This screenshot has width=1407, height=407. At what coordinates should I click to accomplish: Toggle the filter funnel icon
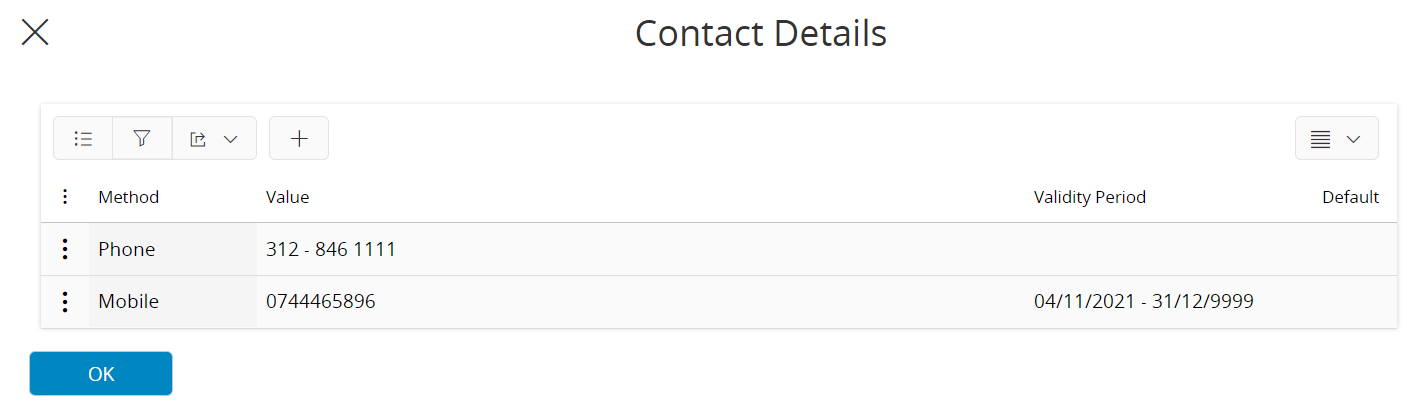click(142, 139)
